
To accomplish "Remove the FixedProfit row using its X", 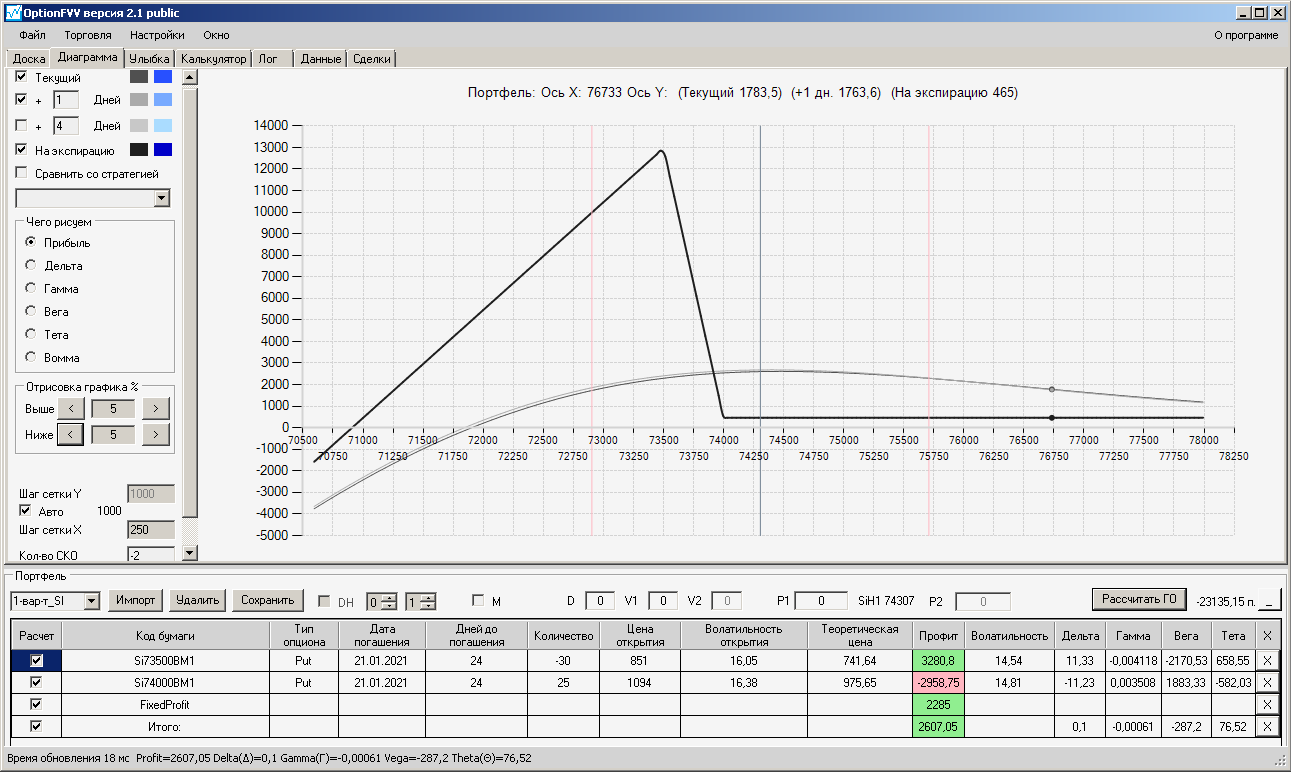I will click(x=1268, y=704).
